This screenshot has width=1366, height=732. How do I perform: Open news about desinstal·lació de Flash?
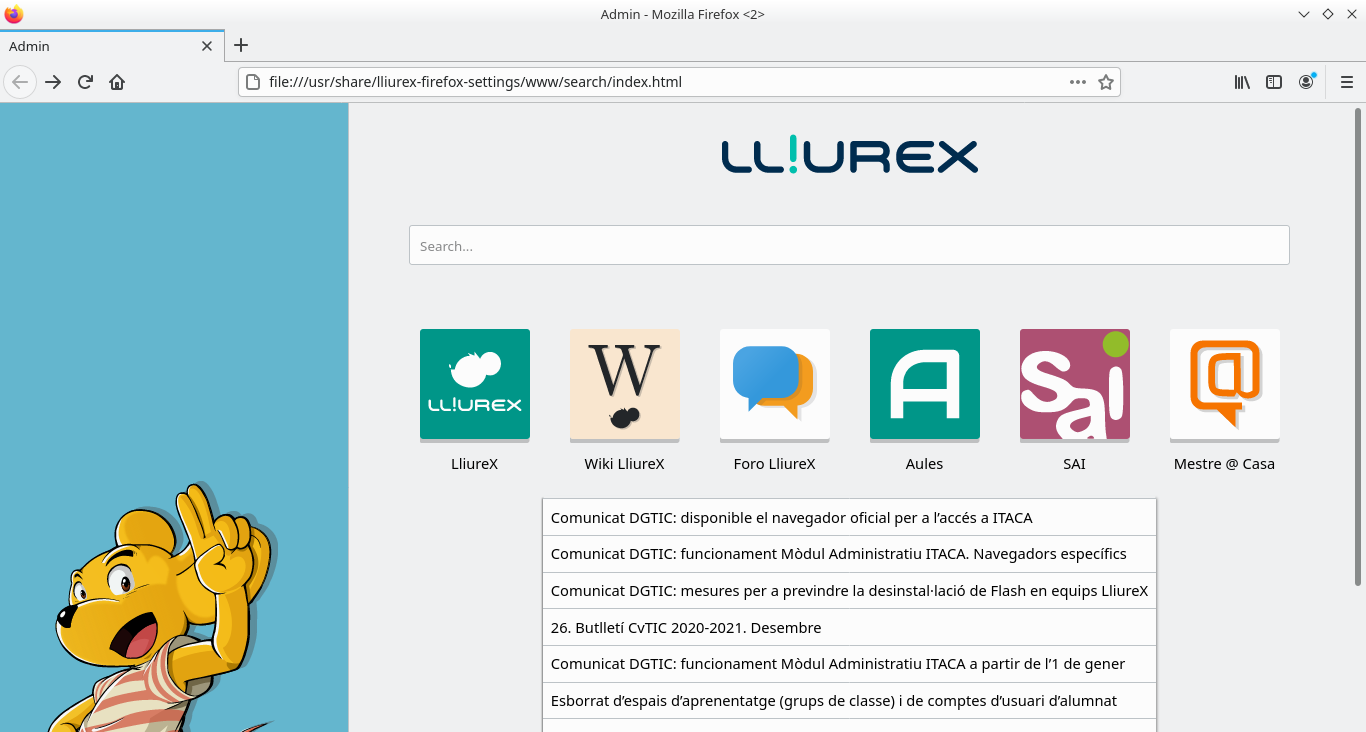pyautogui.click(x=849, y=591)
